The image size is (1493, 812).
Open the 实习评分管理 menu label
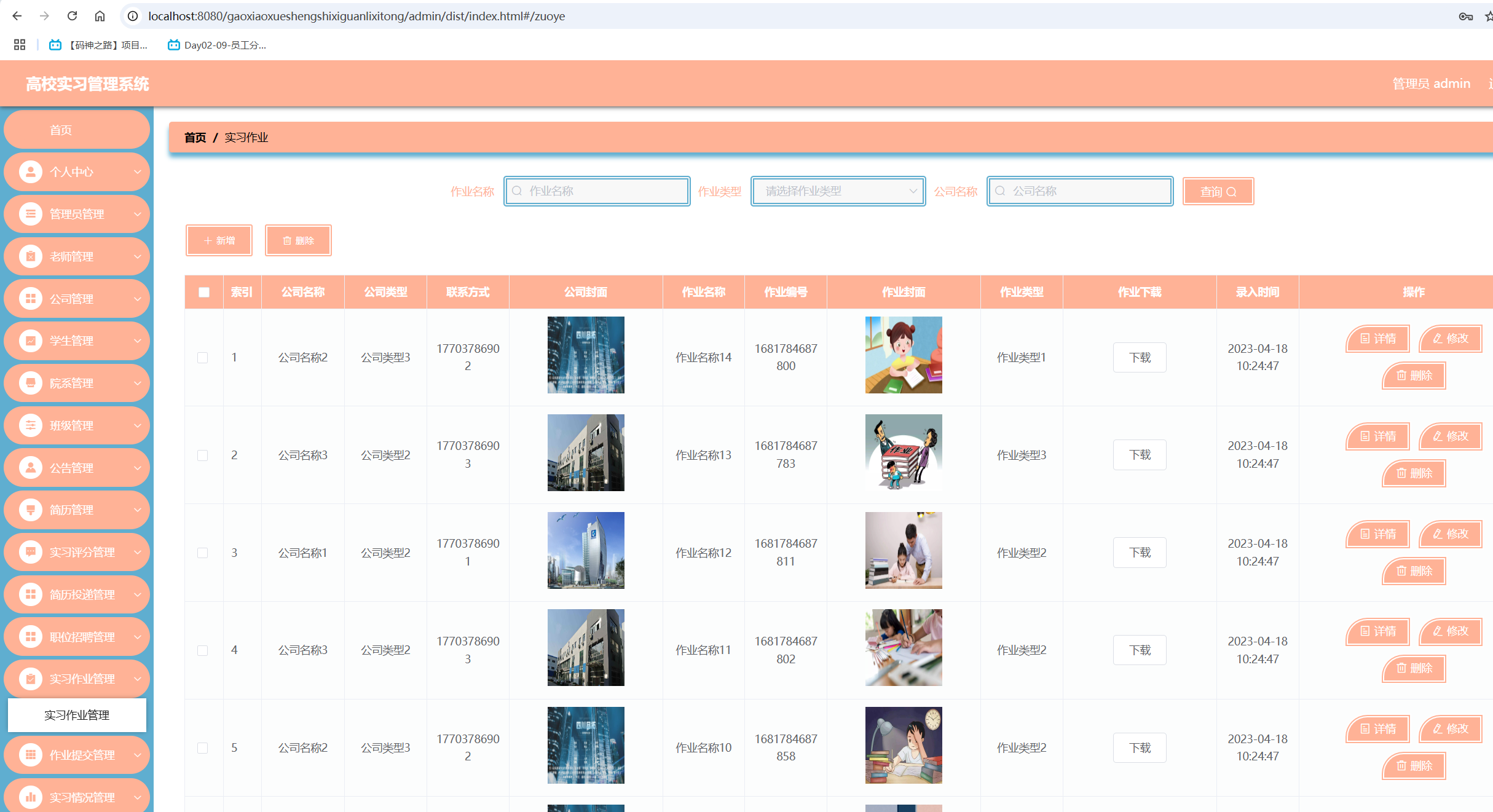[82, 552]
